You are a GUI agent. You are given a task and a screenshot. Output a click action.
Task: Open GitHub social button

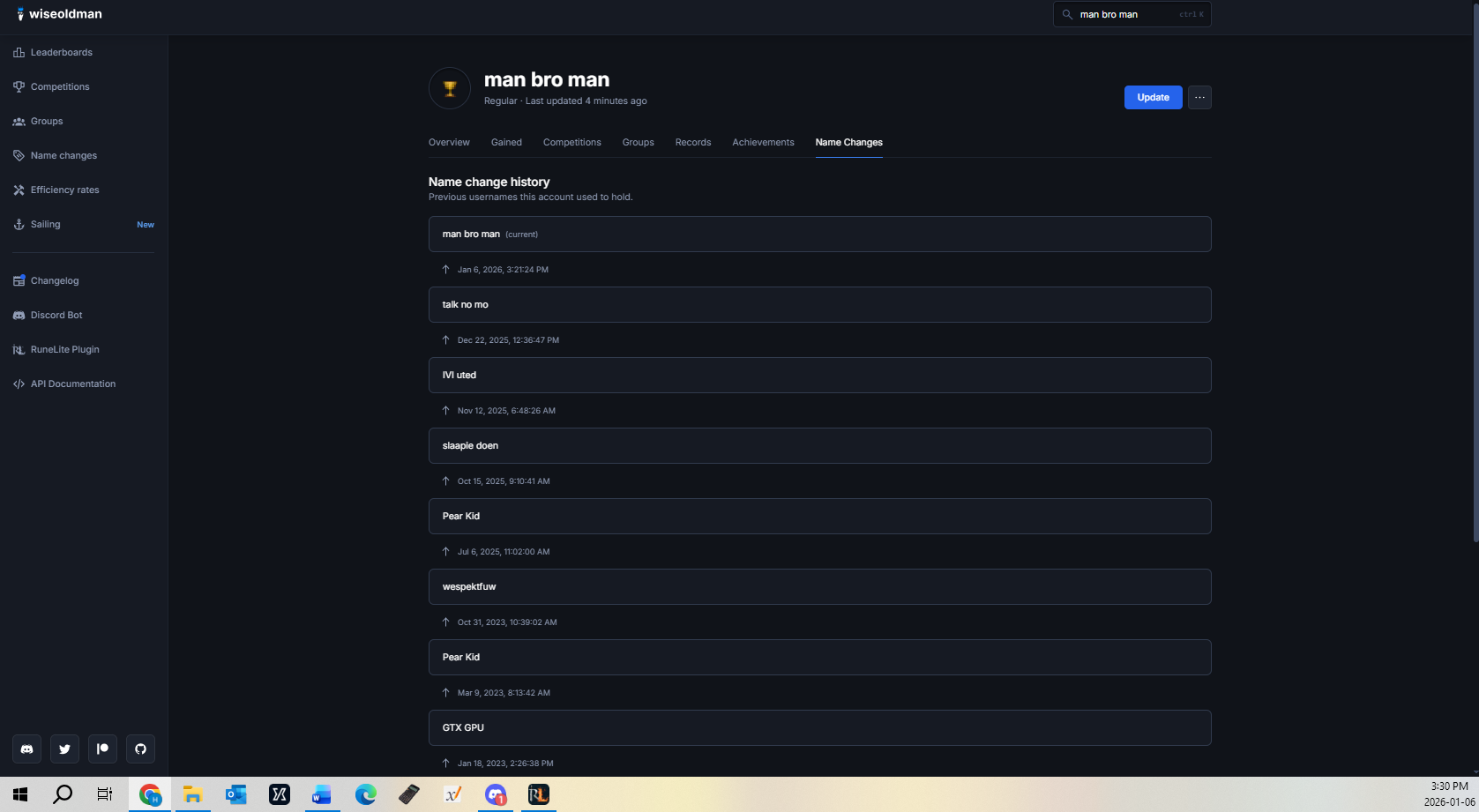pos(140,749)
